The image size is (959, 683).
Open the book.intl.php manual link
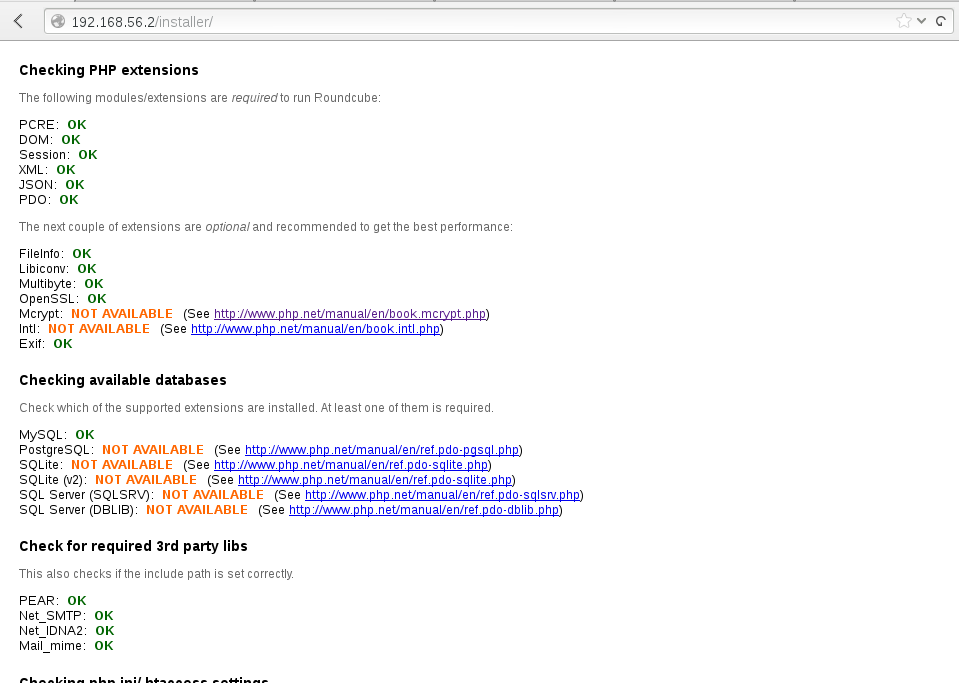[x=315, y=329]
